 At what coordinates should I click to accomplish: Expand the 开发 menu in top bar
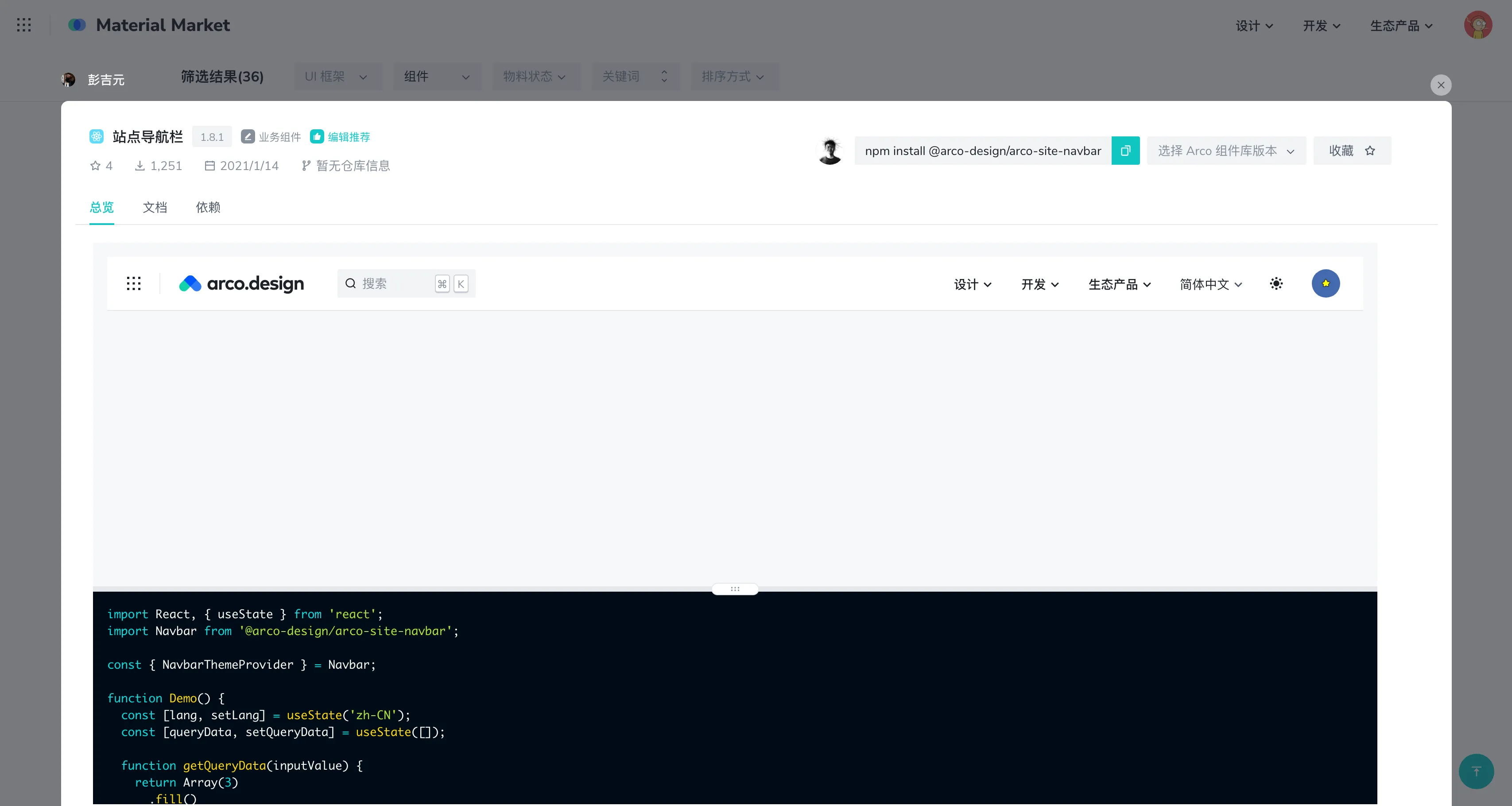[x=1321, y=26]
